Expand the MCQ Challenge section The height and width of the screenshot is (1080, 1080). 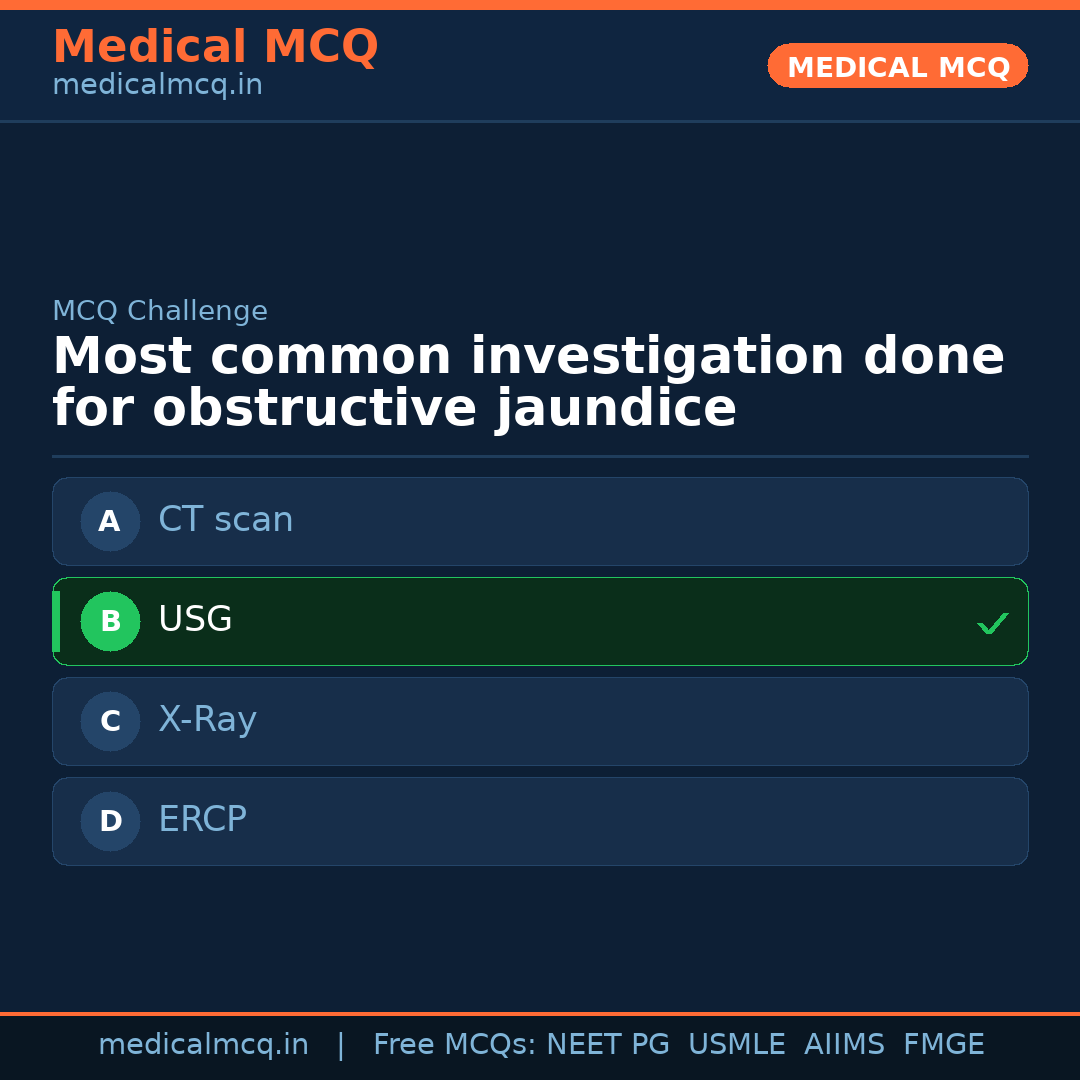click(x=160, y=311)
